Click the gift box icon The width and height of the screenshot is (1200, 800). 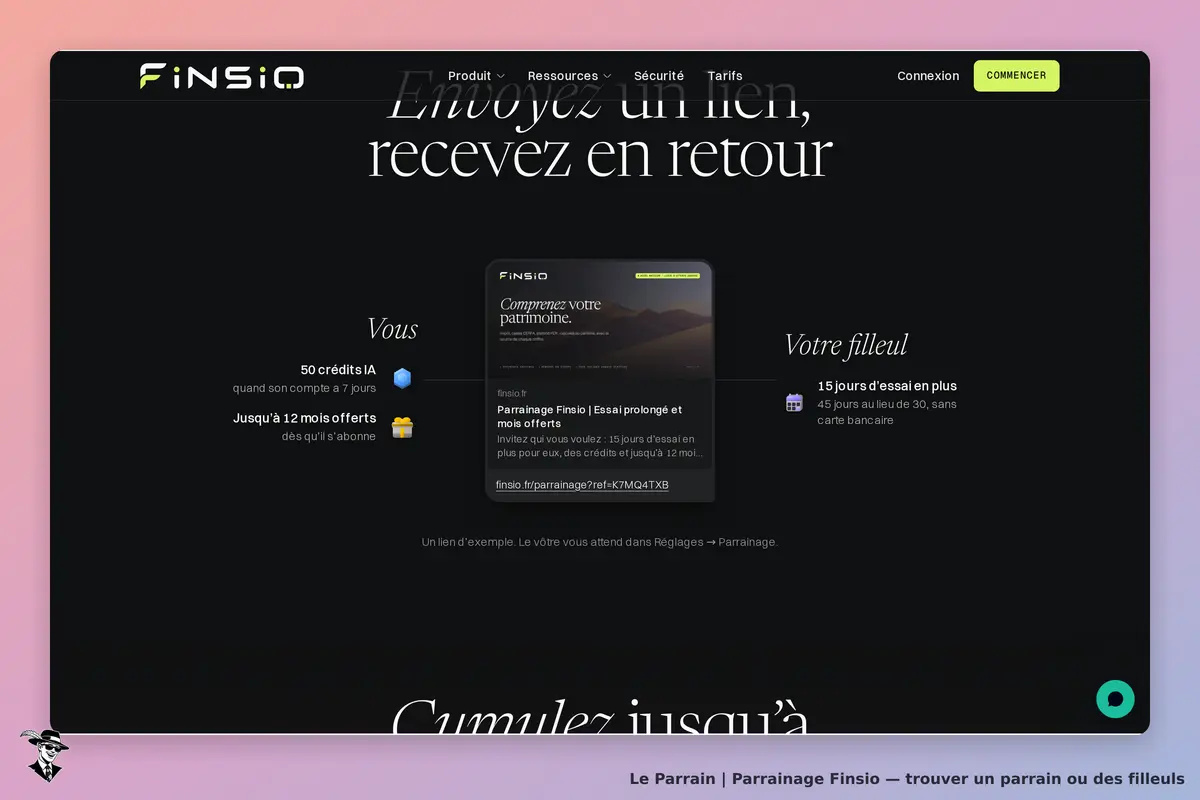click(x=402, y=428)
